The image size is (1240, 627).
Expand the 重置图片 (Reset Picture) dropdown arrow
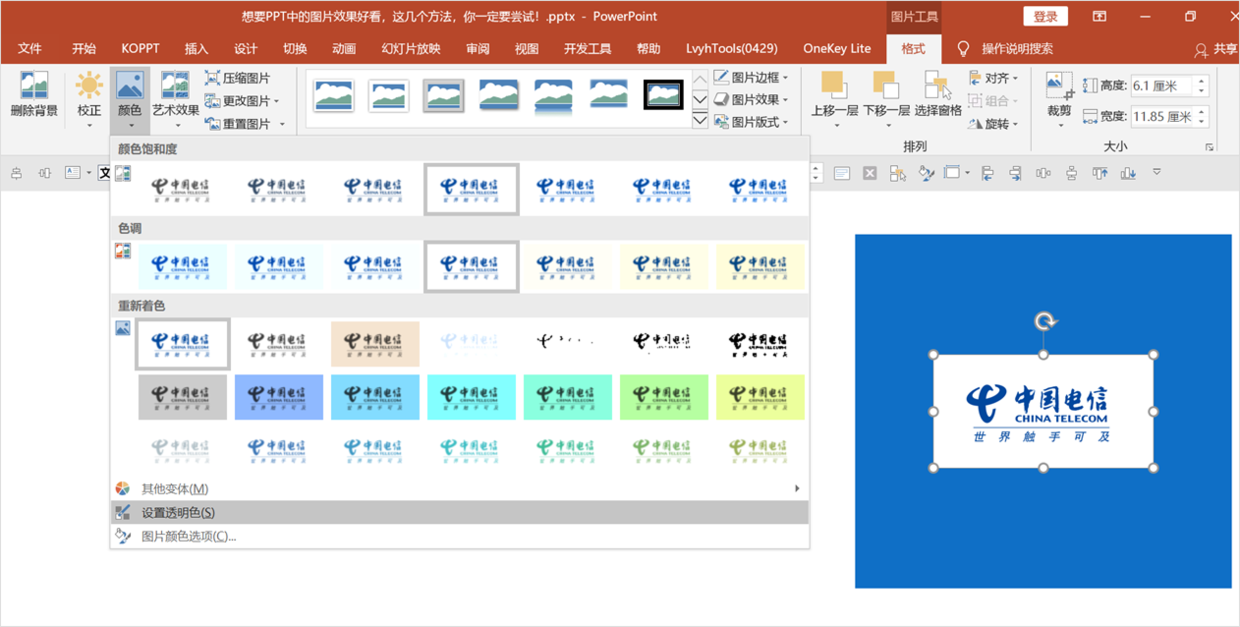pos(282,125)
